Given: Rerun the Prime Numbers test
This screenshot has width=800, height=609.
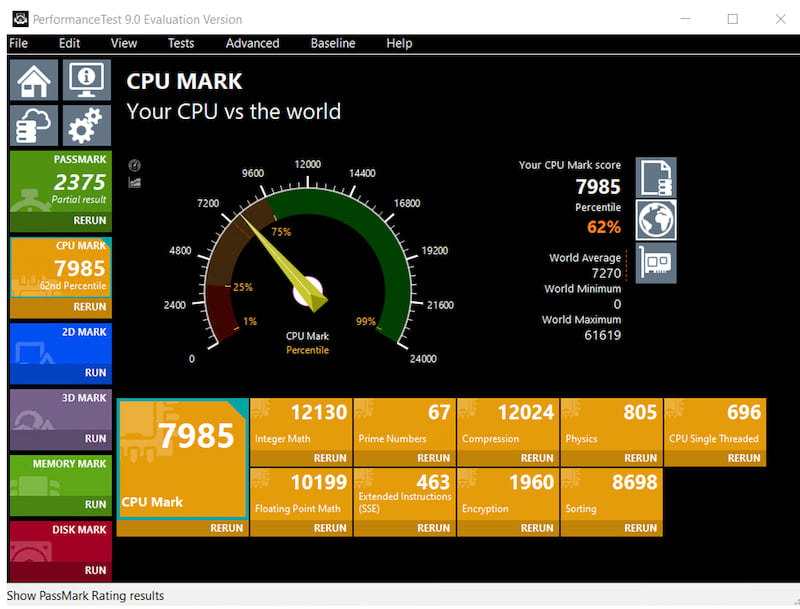Looking at the screenshot, I should [x=405, y=459].
